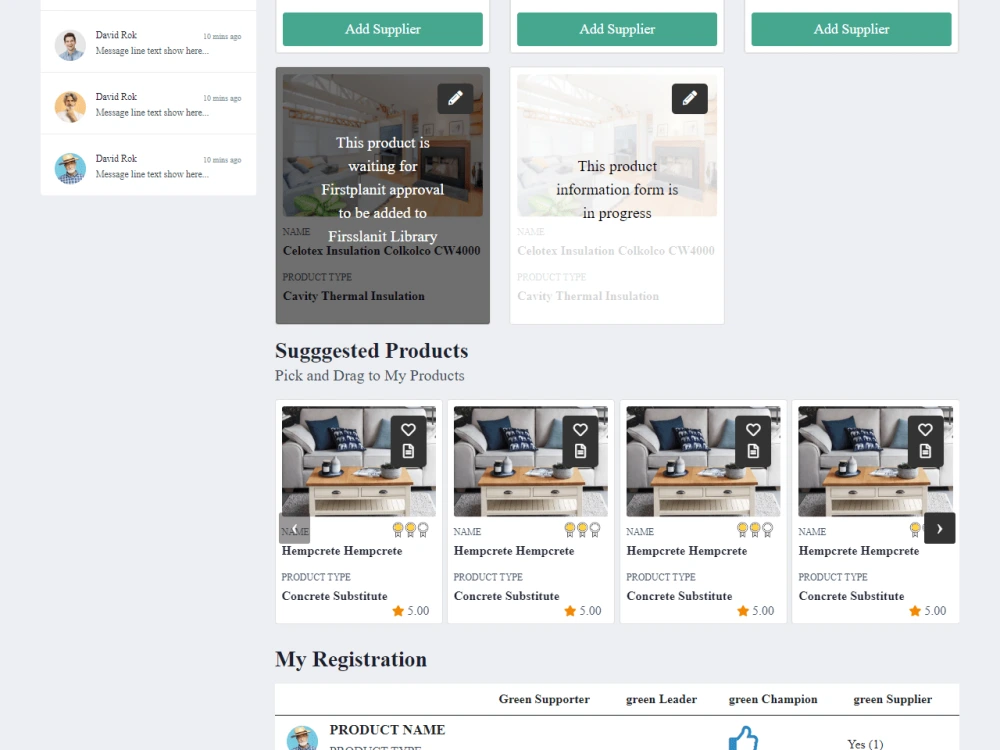Click the thumbs up icon under green Champion
Screen dimensions: 1000x750
744,739
